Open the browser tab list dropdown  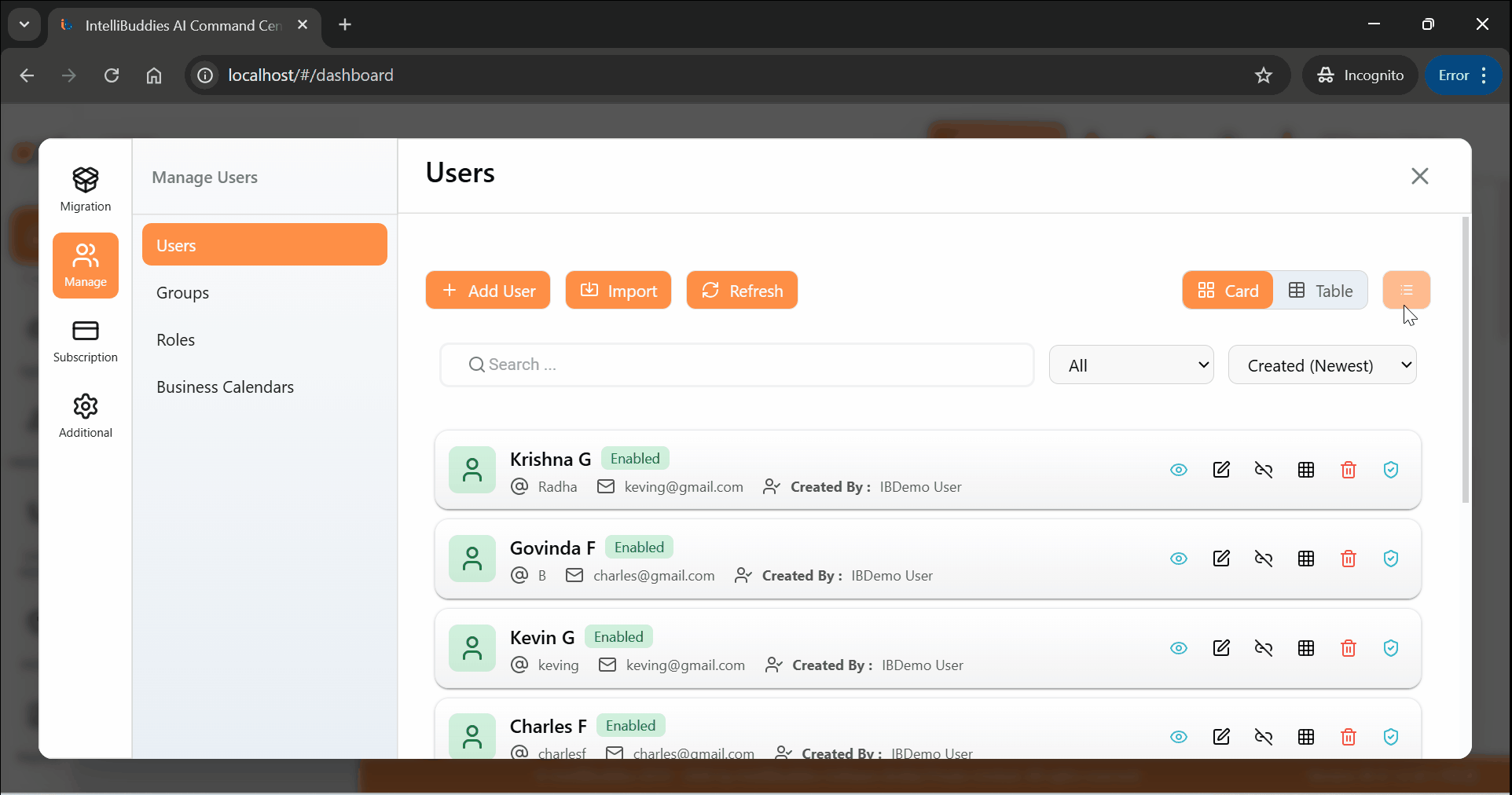(24, 24)
